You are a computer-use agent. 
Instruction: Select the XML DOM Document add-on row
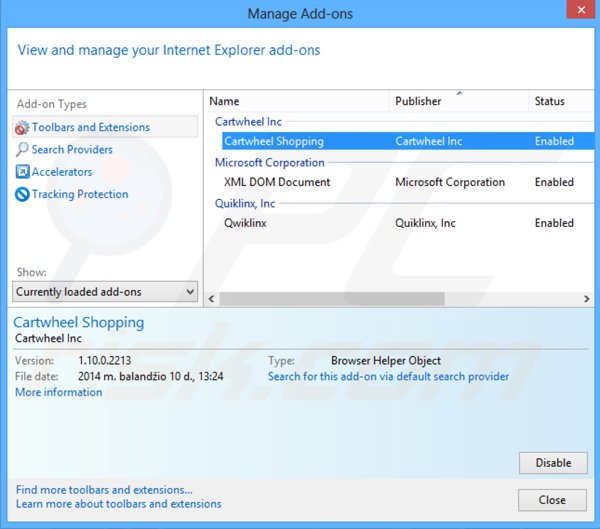pos(408,182)
